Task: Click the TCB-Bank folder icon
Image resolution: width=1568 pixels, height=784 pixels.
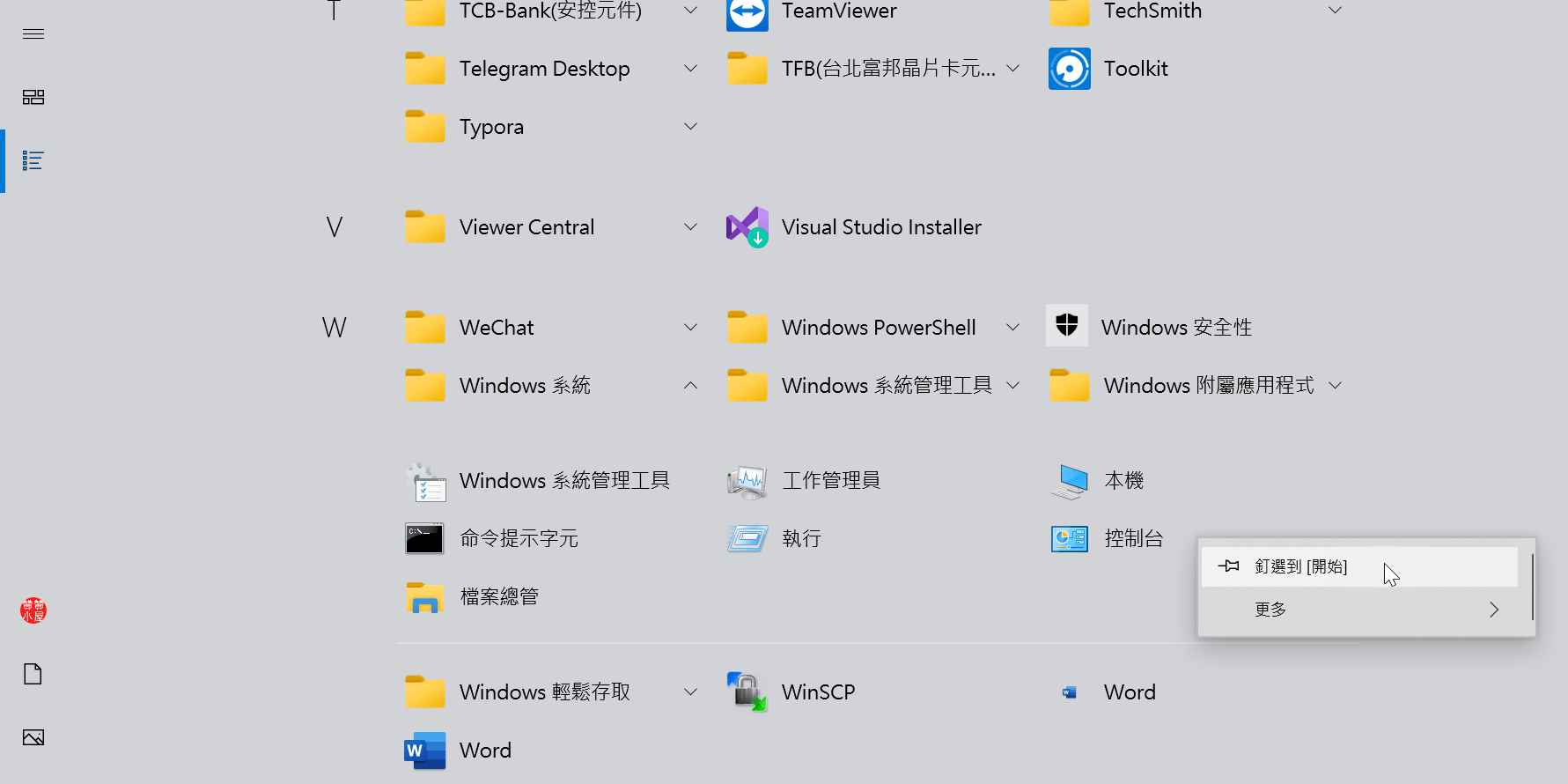Action: click(x=425, y=11)
